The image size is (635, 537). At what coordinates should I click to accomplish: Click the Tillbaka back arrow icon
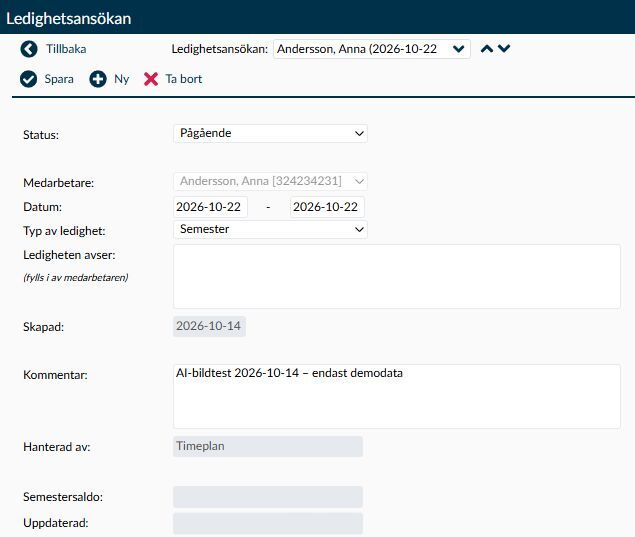tap(29, 49)
